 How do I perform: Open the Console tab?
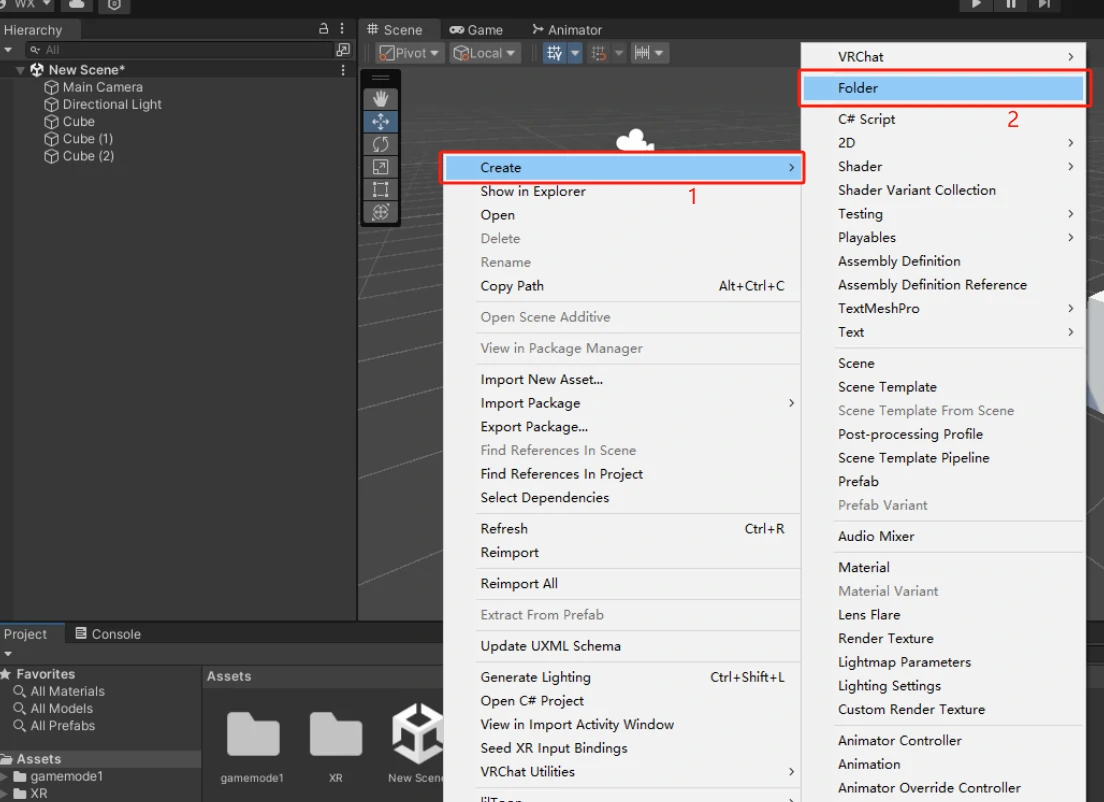(x=108, y=634)
